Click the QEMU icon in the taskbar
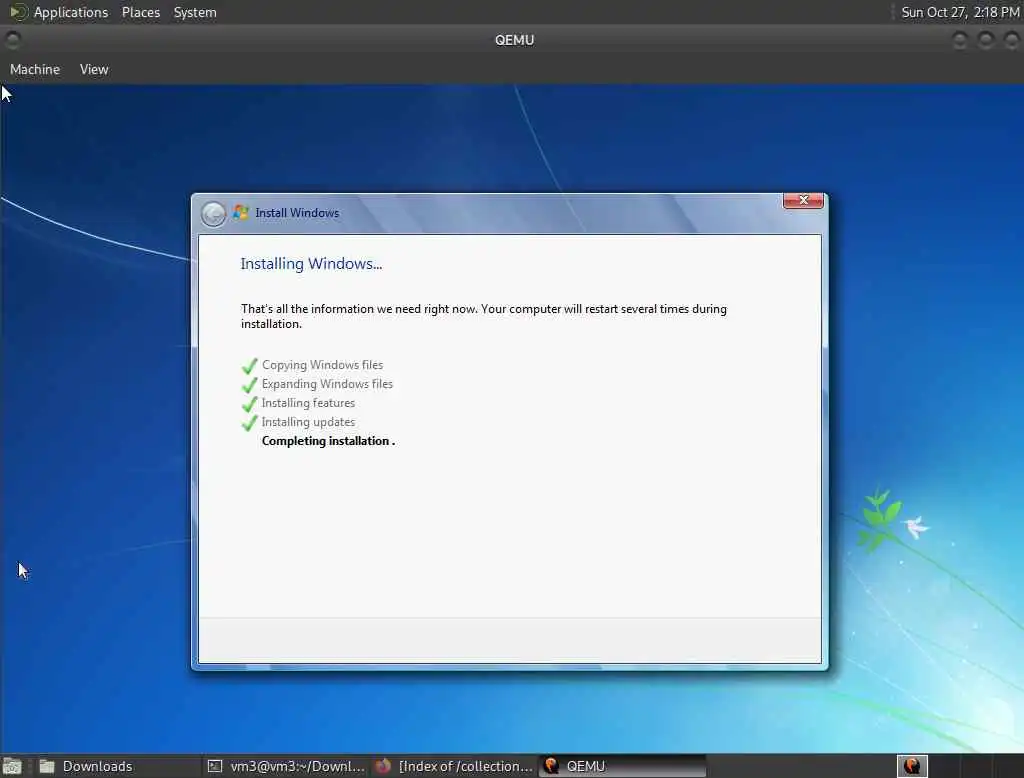Screen dimensions: 1024x778 [552, 766]
